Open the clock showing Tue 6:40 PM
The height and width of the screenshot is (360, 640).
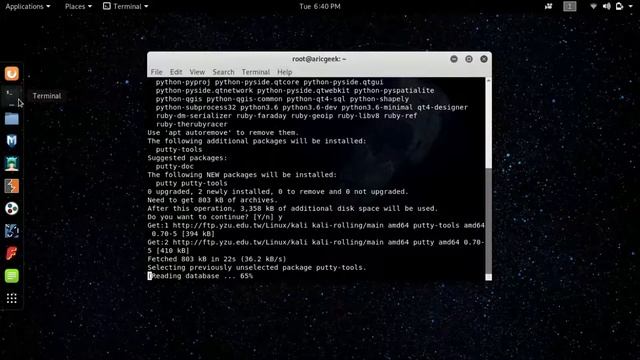[x=320, y=6]
